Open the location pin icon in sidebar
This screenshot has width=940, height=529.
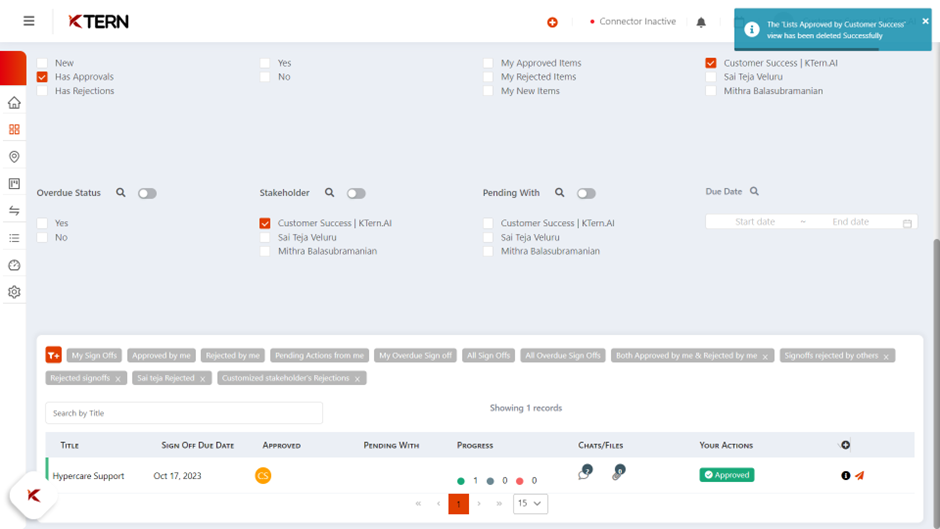[x=14, y=157]
